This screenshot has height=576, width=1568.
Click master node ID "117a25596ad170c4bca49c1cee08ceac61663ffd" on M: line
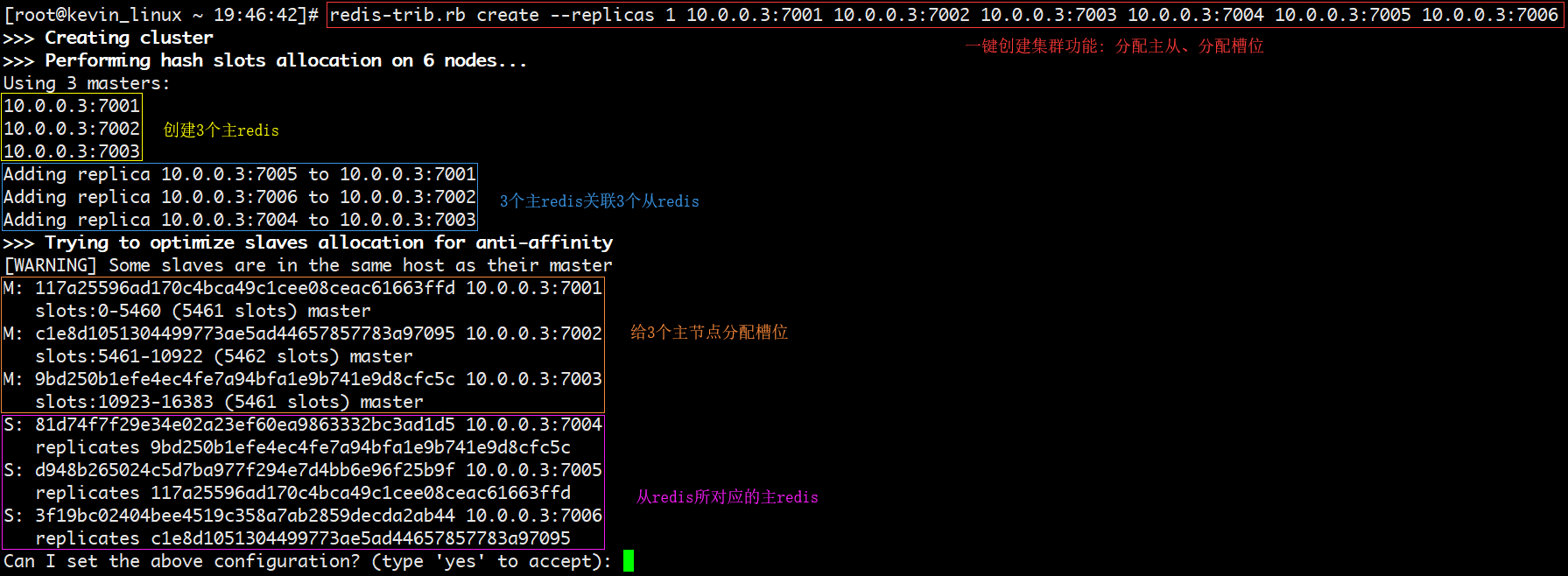(245, 288)
